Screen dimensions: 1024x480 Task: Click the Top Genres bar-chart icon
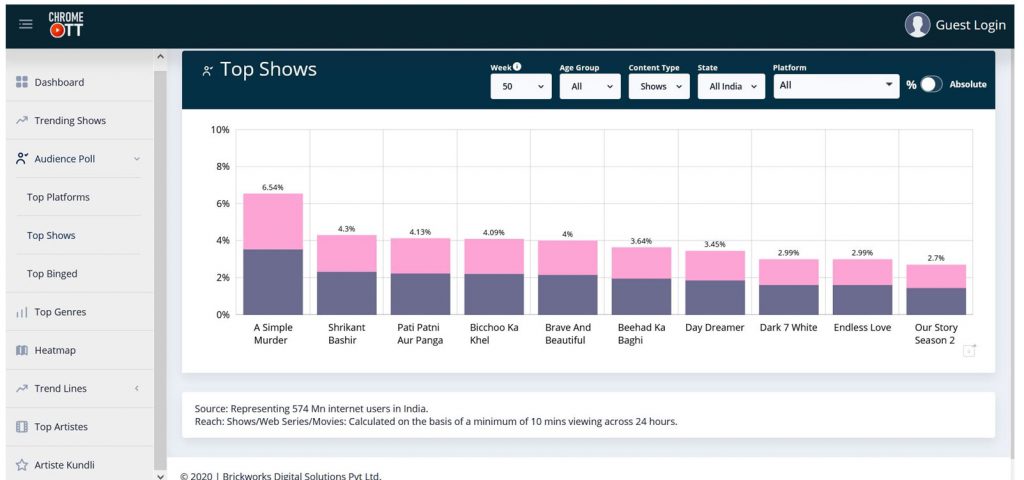tap(22, 312)
